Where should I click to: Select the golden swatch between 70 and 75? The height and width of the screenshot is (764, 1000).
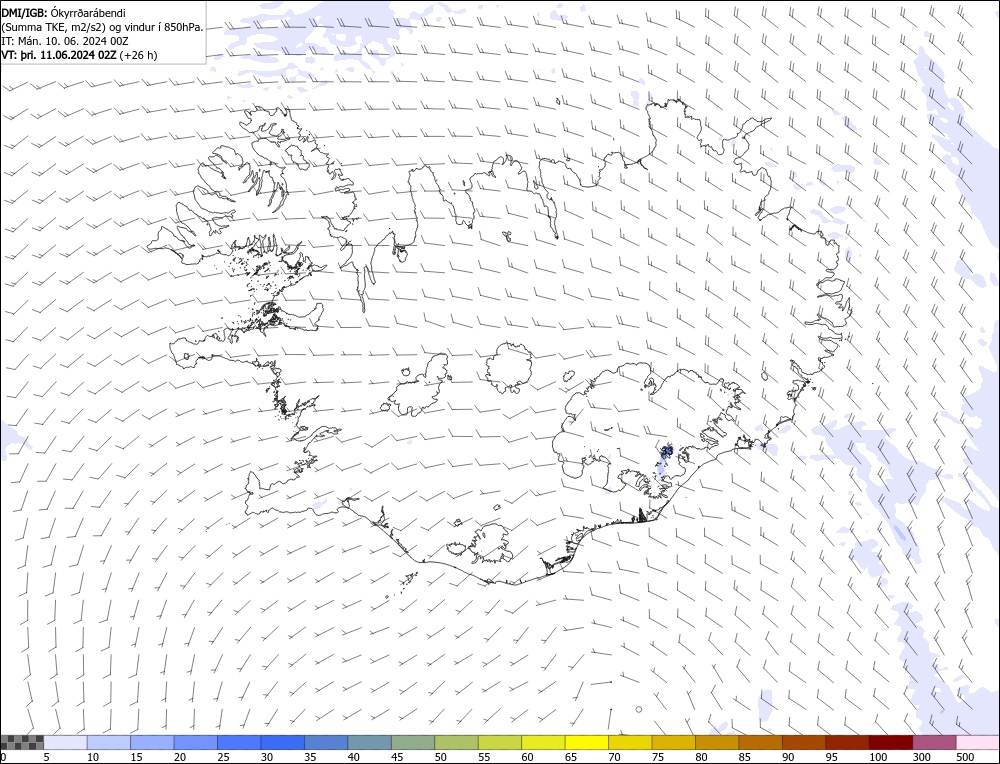[x=631, y=742]
